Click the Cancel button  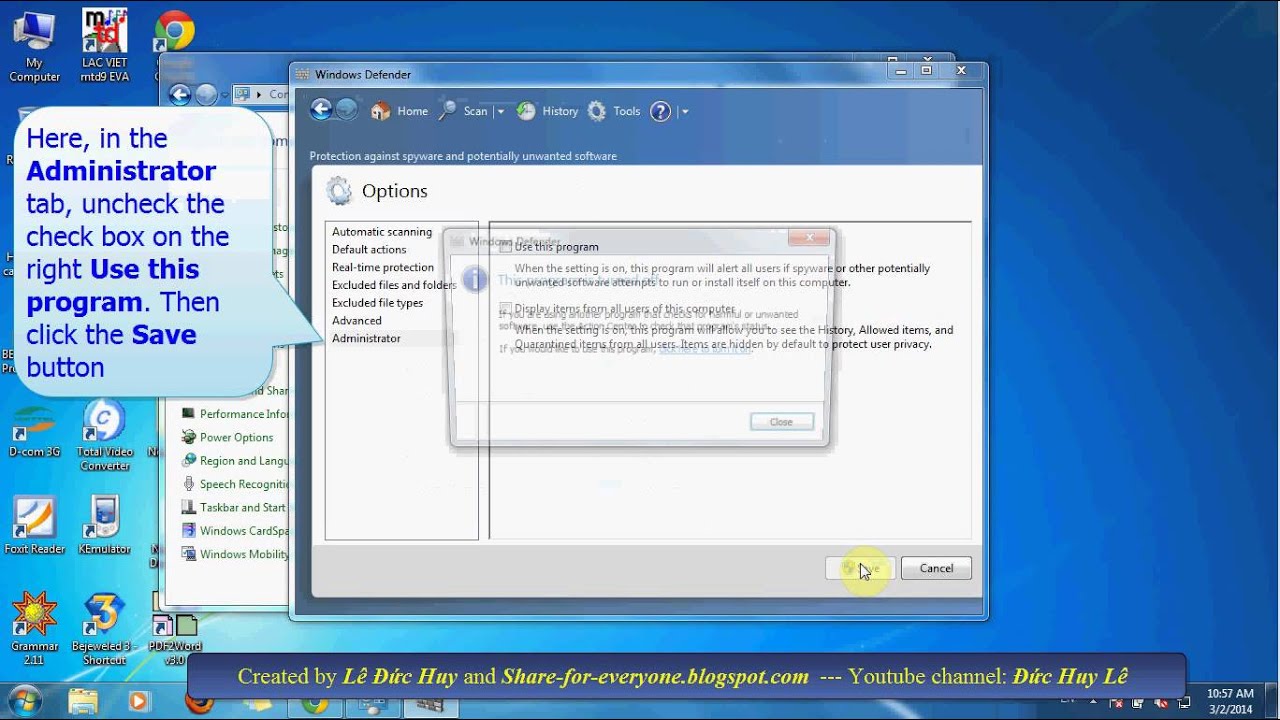coord(936,568)
